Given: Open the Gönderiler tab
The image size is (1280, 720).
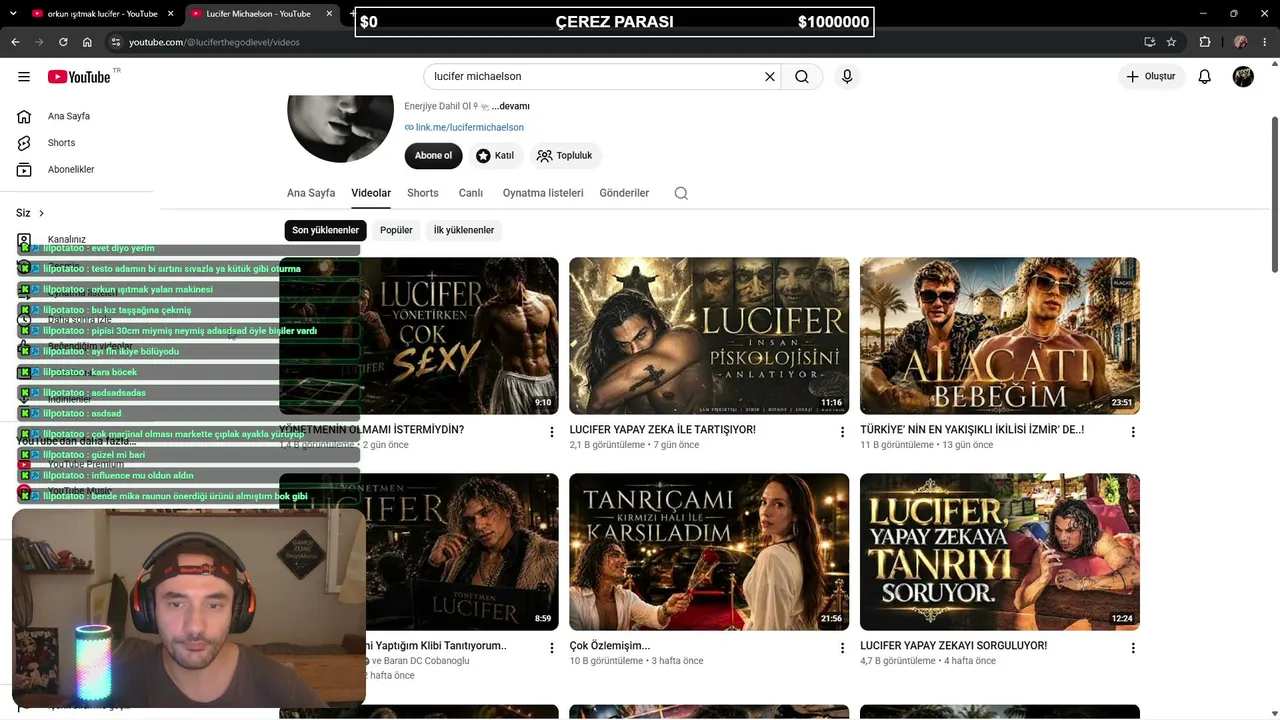Looking at the screenshot, I should [x=624, y=193].
